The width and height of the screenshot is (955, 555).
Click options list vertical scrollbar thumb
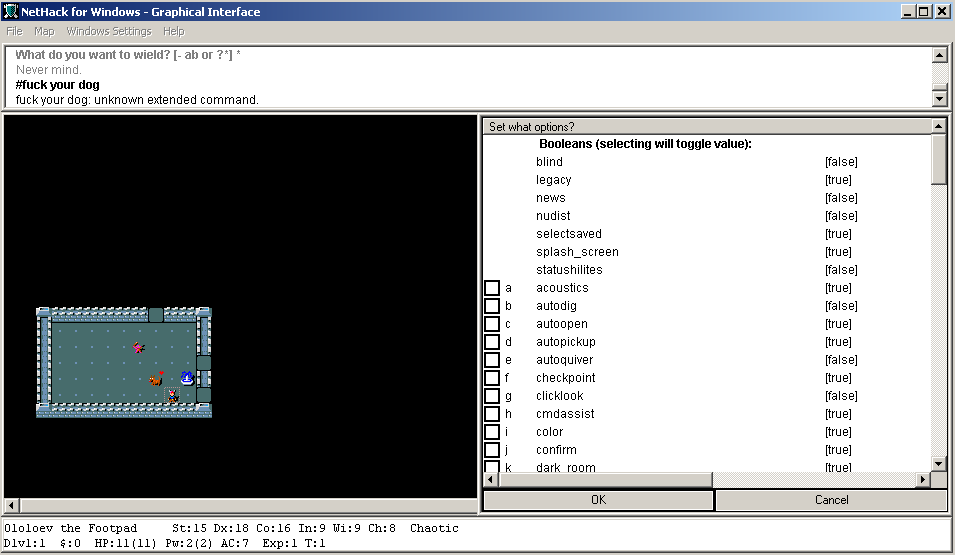coord(939,159)
